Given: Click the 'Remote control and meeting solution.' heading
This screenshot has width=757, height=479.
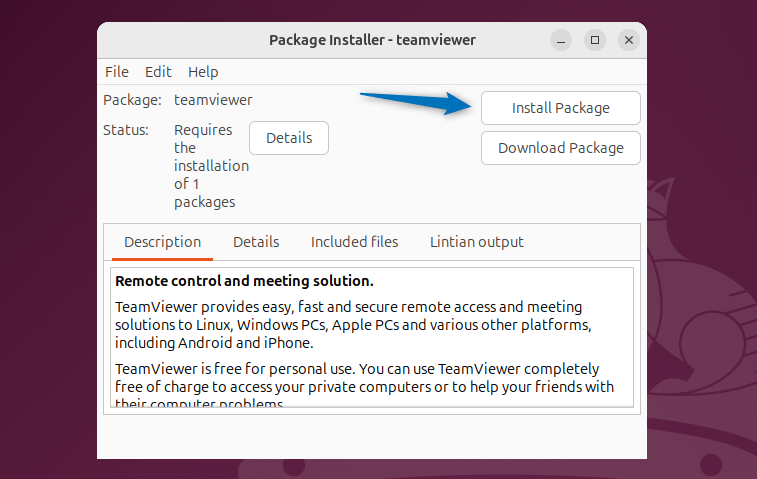Looking at the screenshot, I should pos(244,281).
